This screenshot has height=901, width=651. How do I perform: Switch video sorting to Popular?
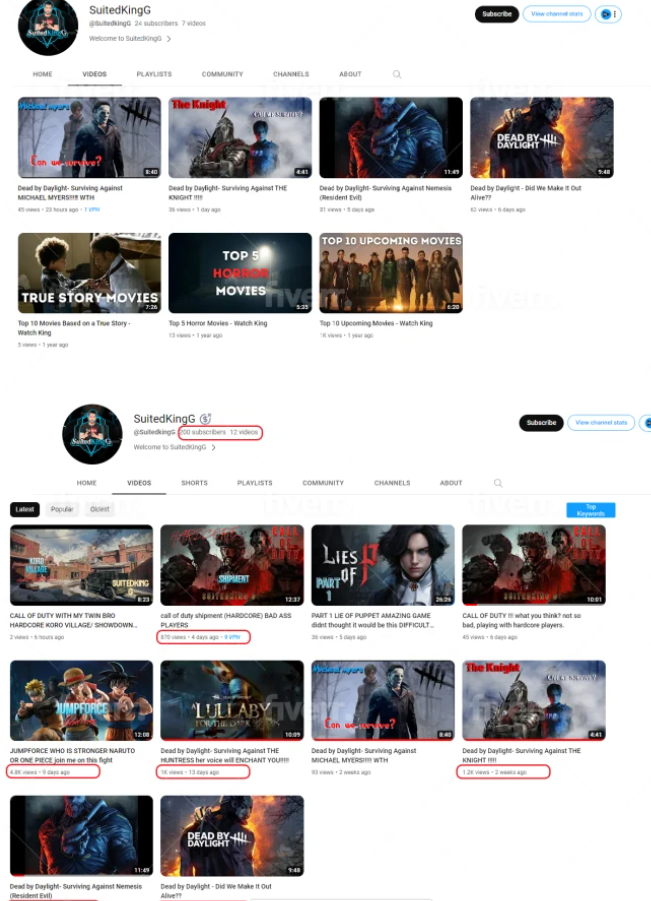(x=62, y=509)
